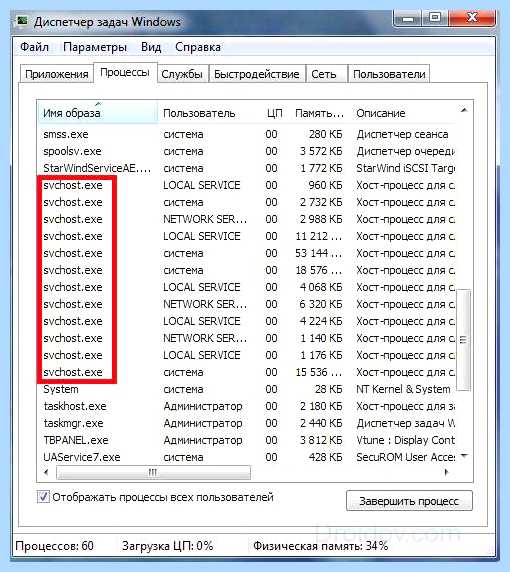
Task: Click the Task Manager title bar icon
Action: pyautogui.click(x=22, y=21)
